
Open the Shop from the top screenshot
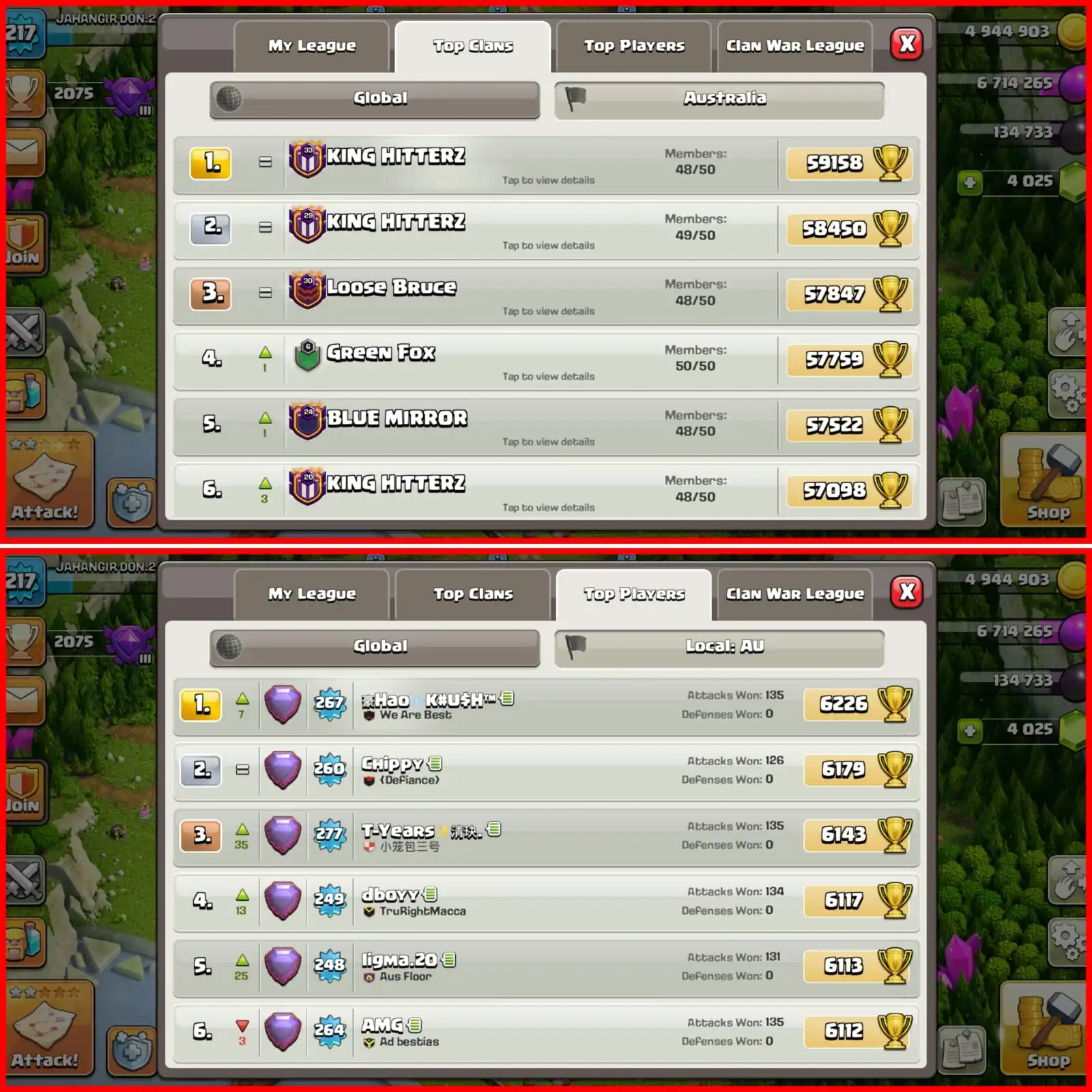click(x=1044, y=481)
